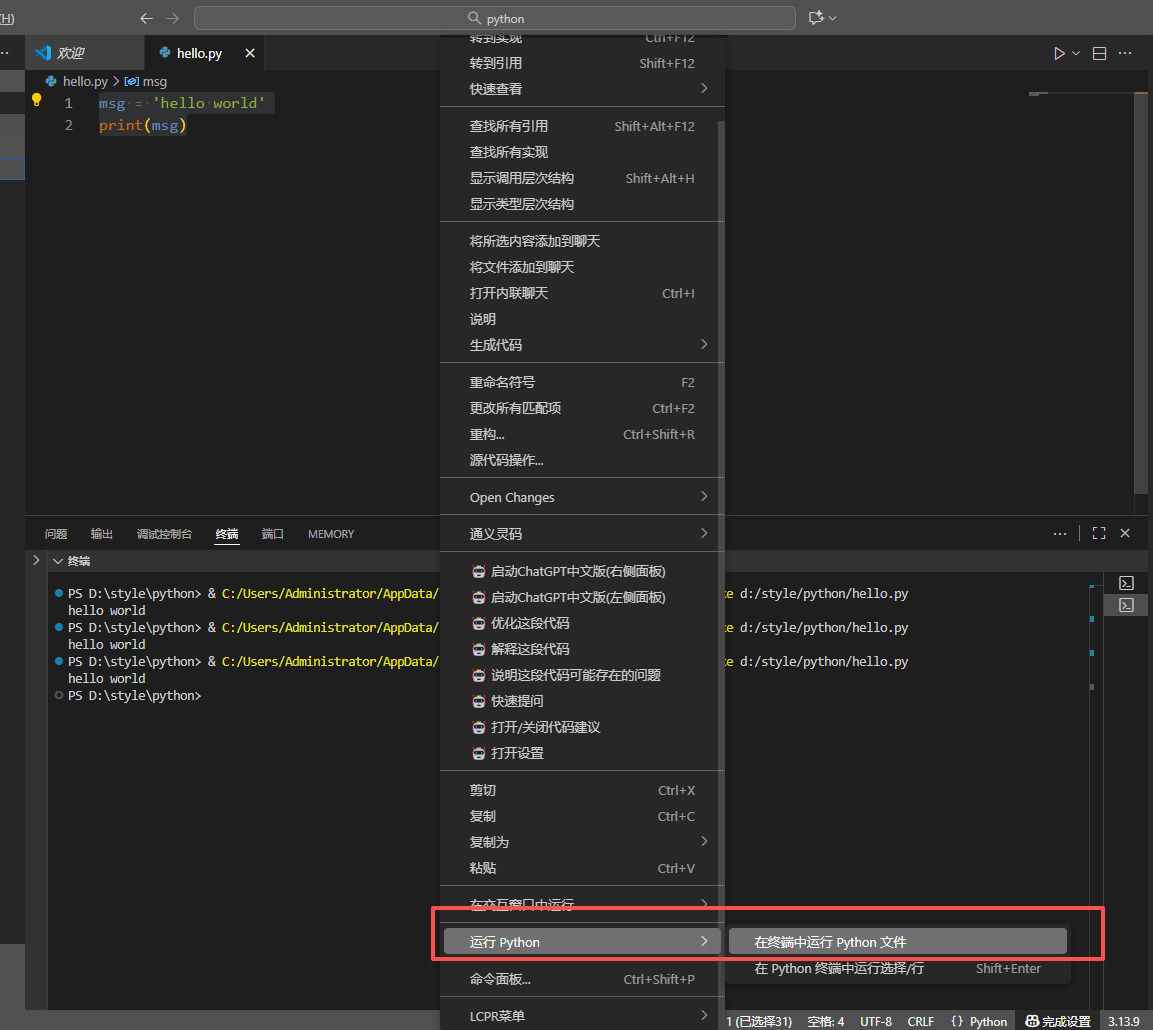Choose 转到引用 from the context menu
The height and width of the screenshot is (1030, 1153).
(x=582, y=63)
